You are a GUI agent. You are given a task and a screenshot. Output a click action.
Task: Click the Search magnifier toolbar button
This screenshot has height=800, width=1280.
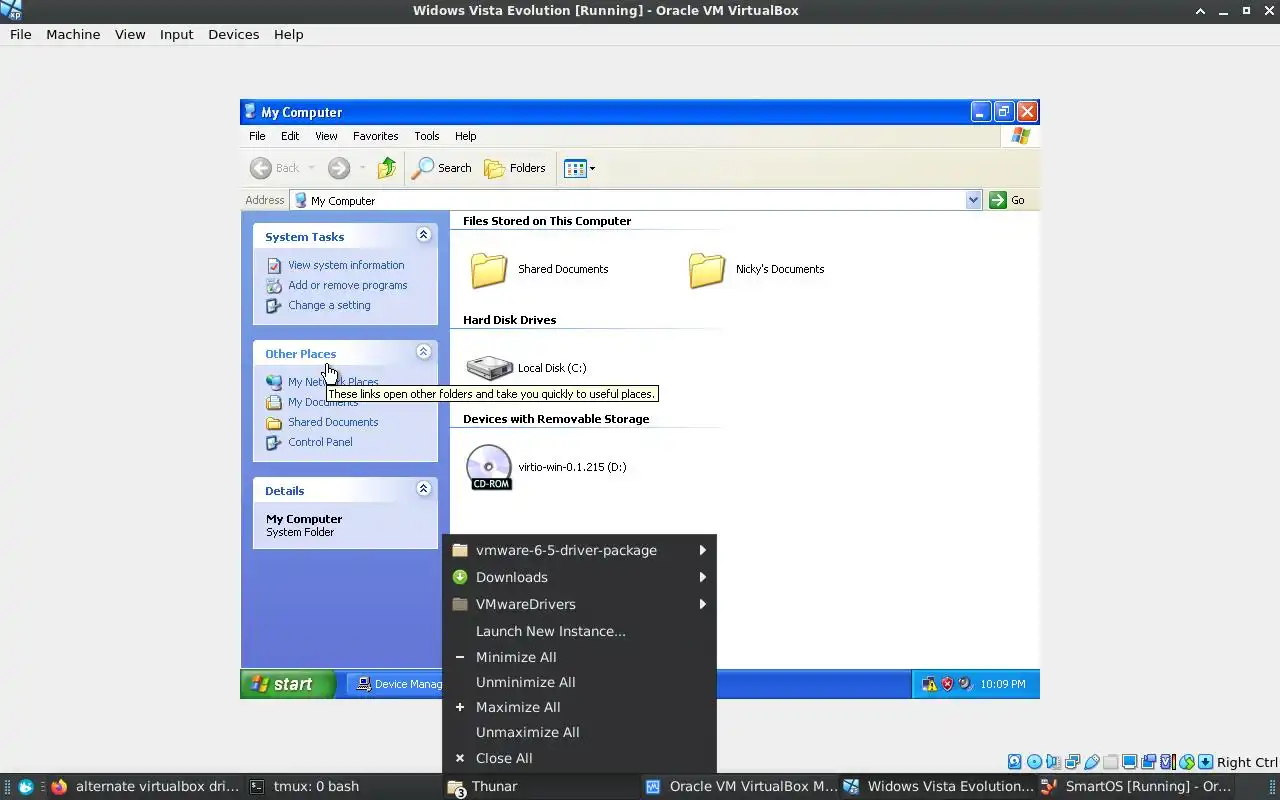click(x=442, y=168)
